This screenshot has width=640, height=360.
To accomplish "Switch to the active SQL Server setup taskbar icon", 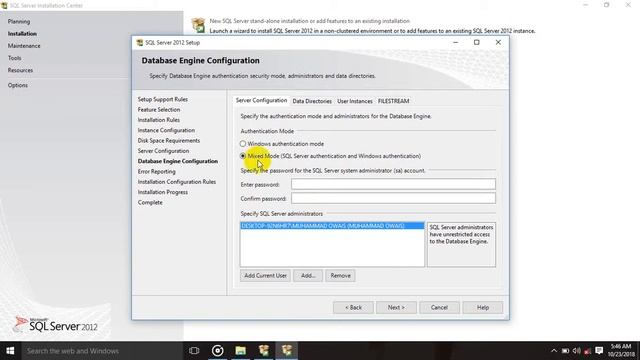I will [287, 351].
